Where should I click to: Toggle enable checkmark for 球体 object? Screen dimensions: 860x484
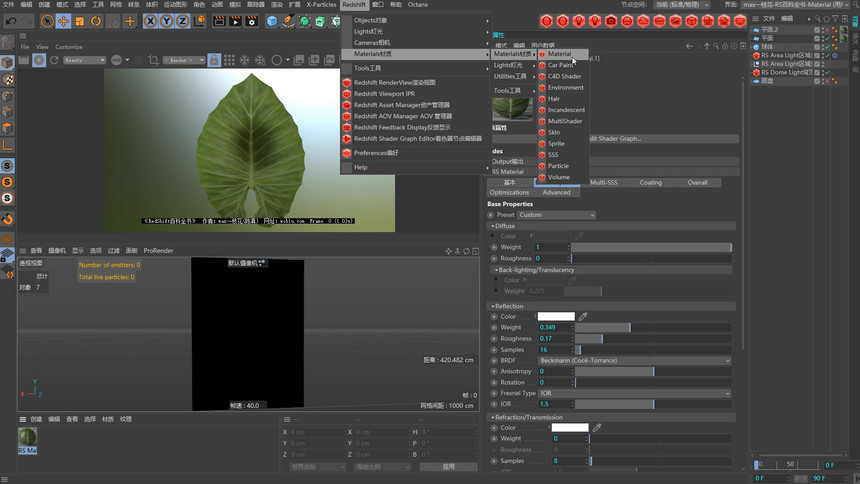click(827, 47)
